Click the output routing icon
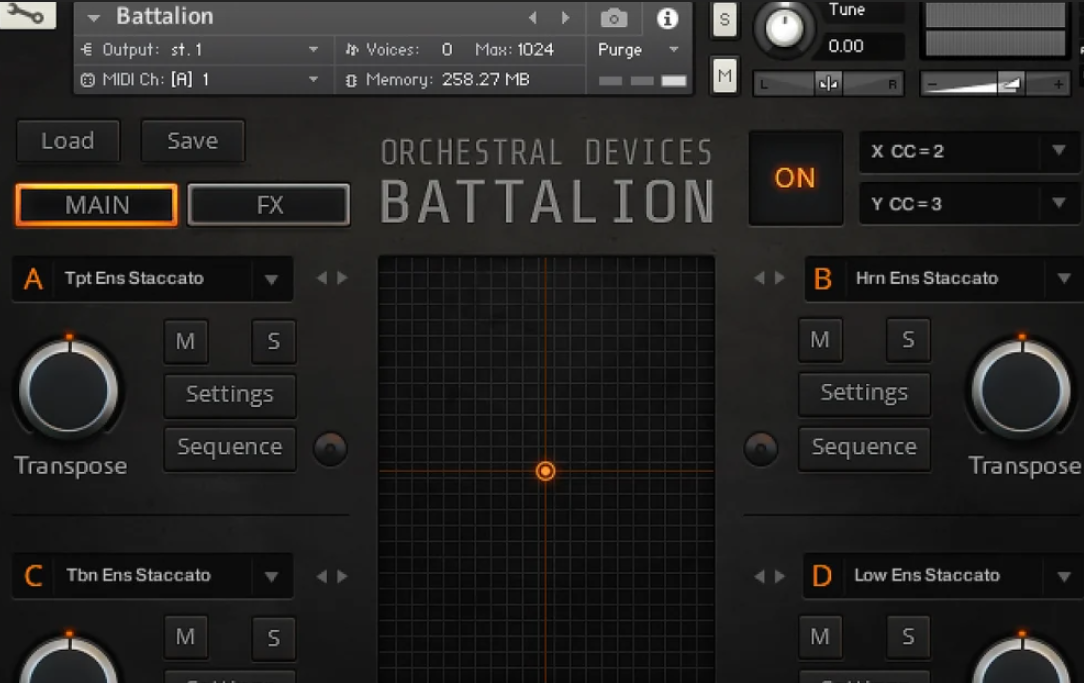This screenshot has height=683, width=1084. 87,50
